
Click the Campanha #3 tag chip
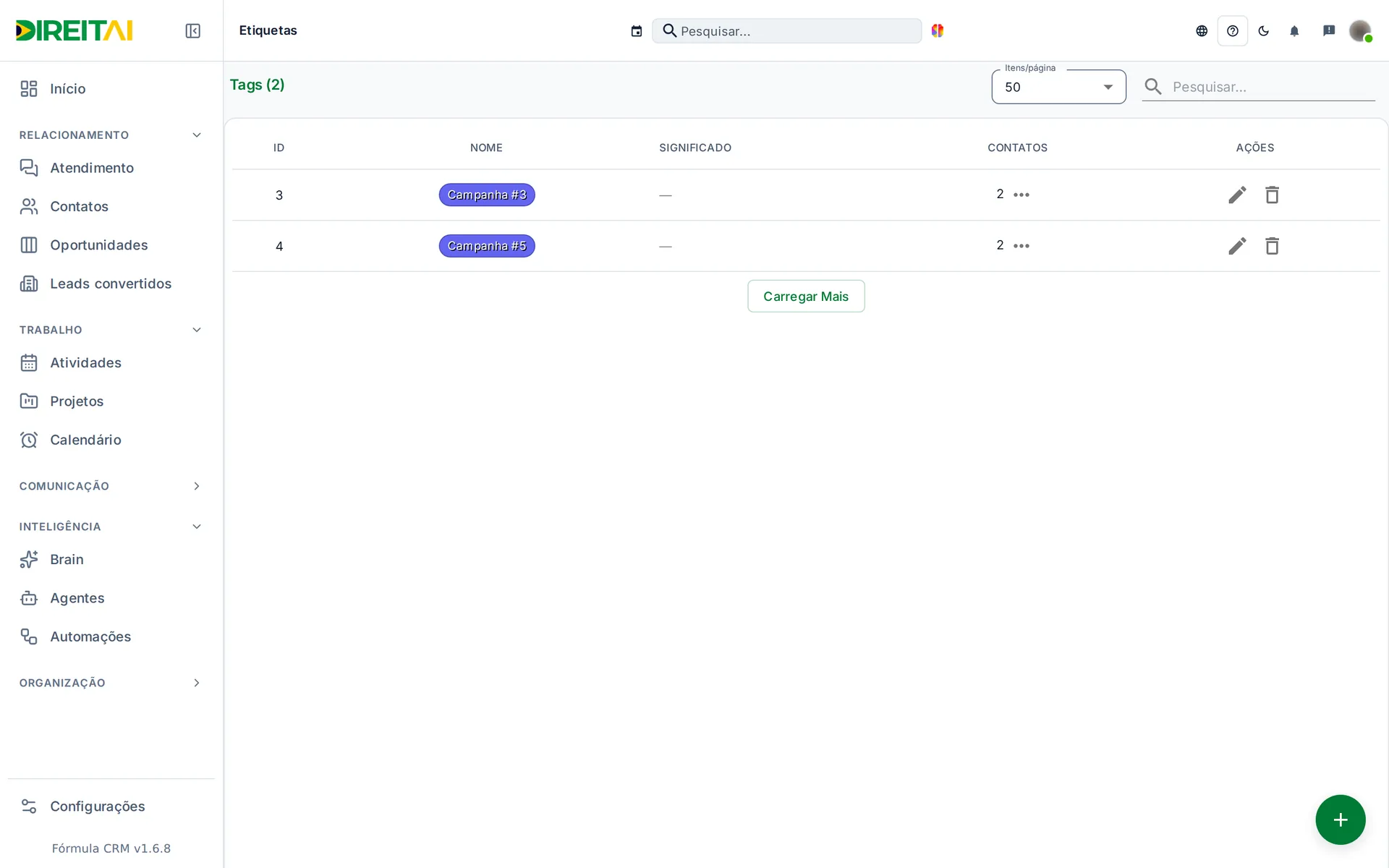coord(487,195)
